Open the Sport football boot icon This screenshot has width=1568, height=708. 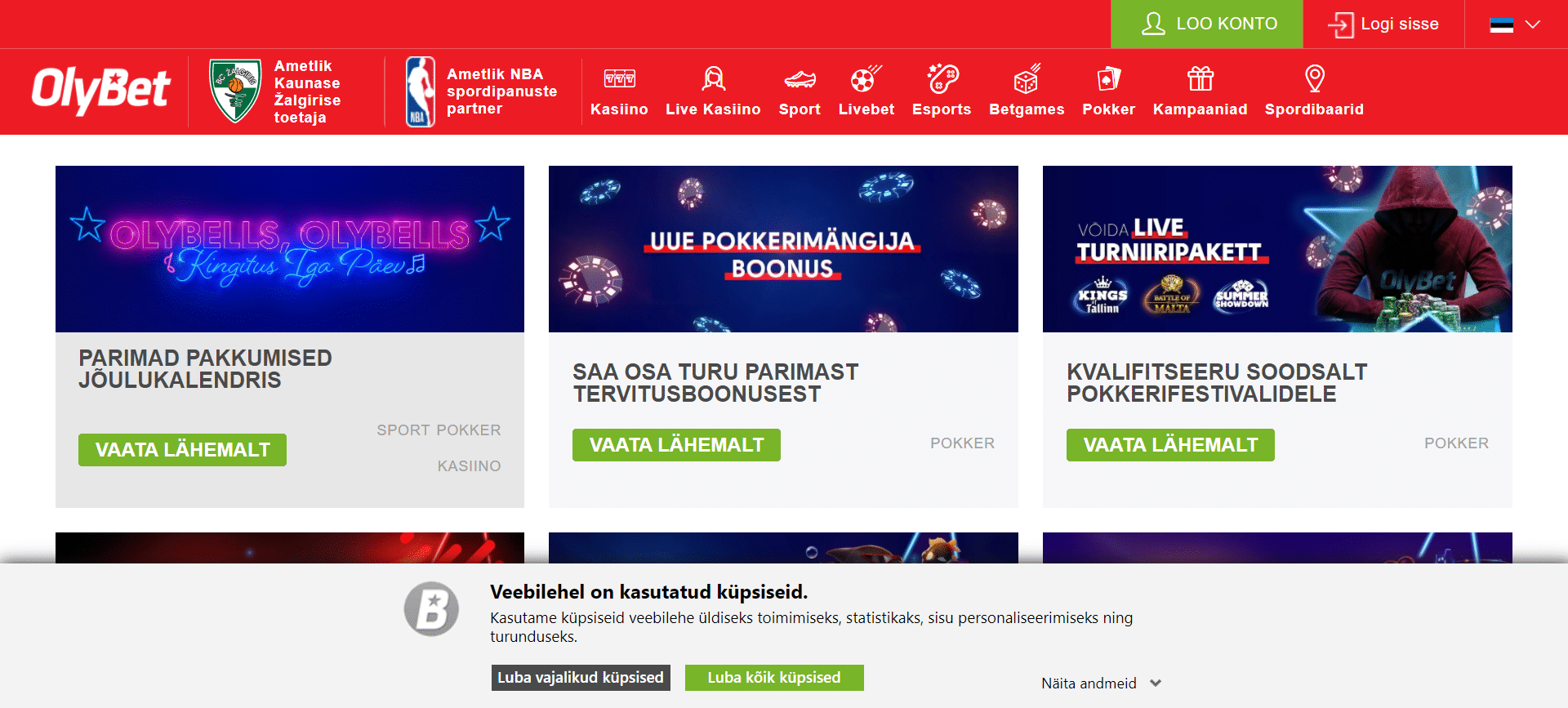(800, 79)
